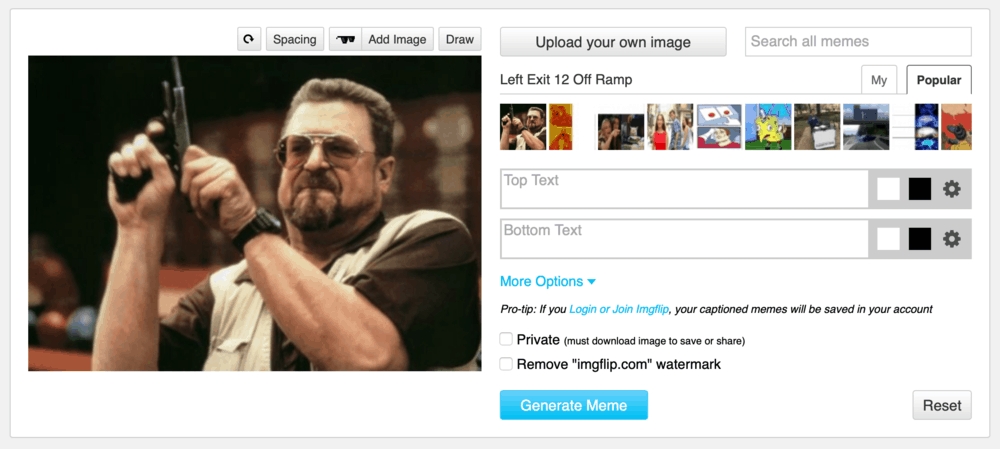The image size is (1000, 449).
Task: Switch to the Popular templates tab
Action: coord(938,80)
